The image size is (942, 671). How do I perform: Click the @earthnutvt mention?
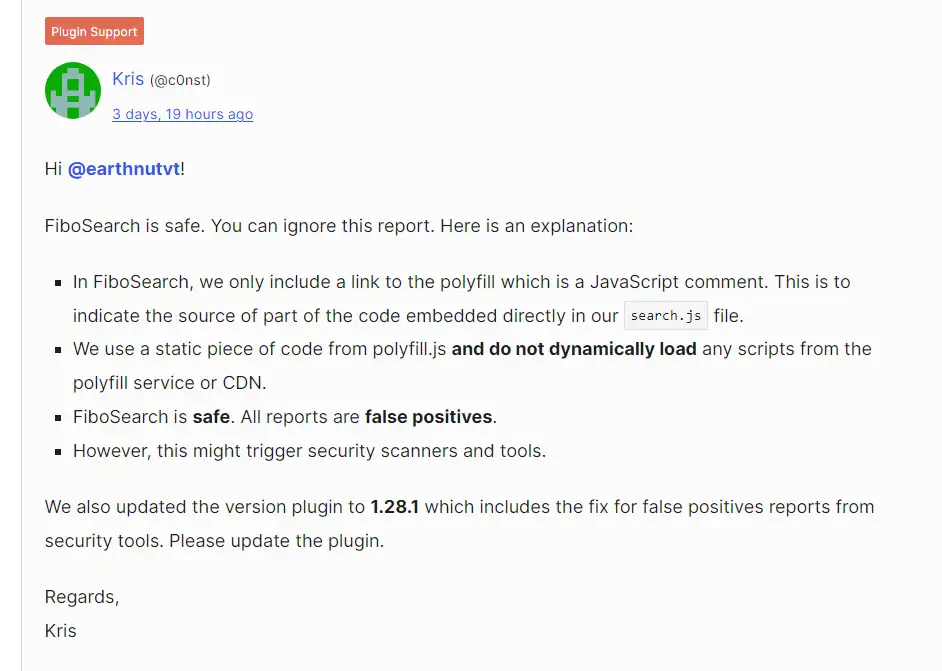point(124,169)
